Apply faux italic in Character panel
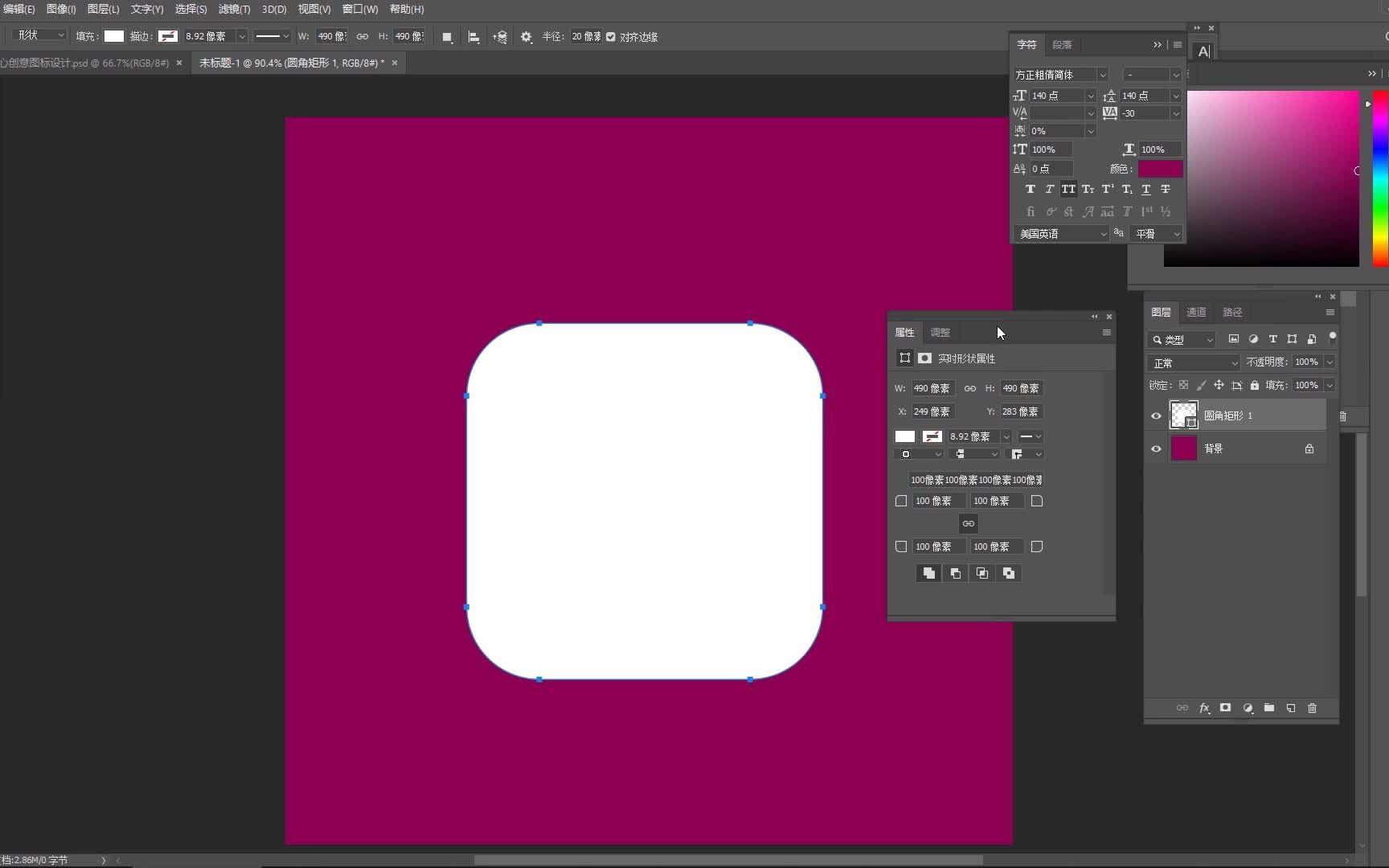The width and height of the screenshot is (1389, 868). [1049, 189]
